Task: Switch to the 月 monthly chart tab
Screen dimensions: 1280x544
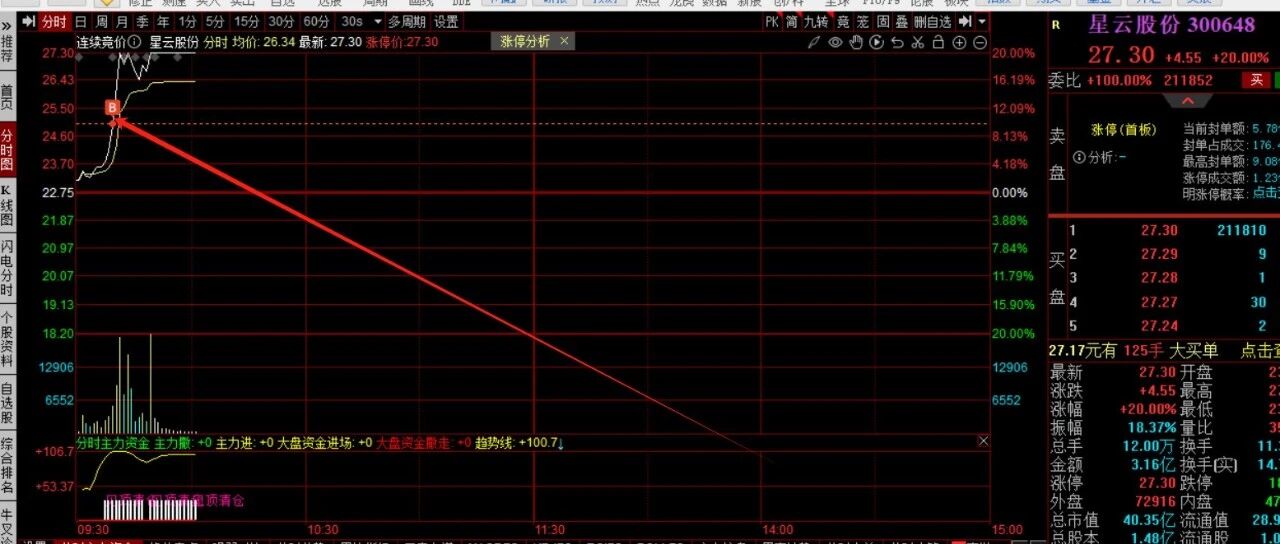Action: (x=121, y=21)
